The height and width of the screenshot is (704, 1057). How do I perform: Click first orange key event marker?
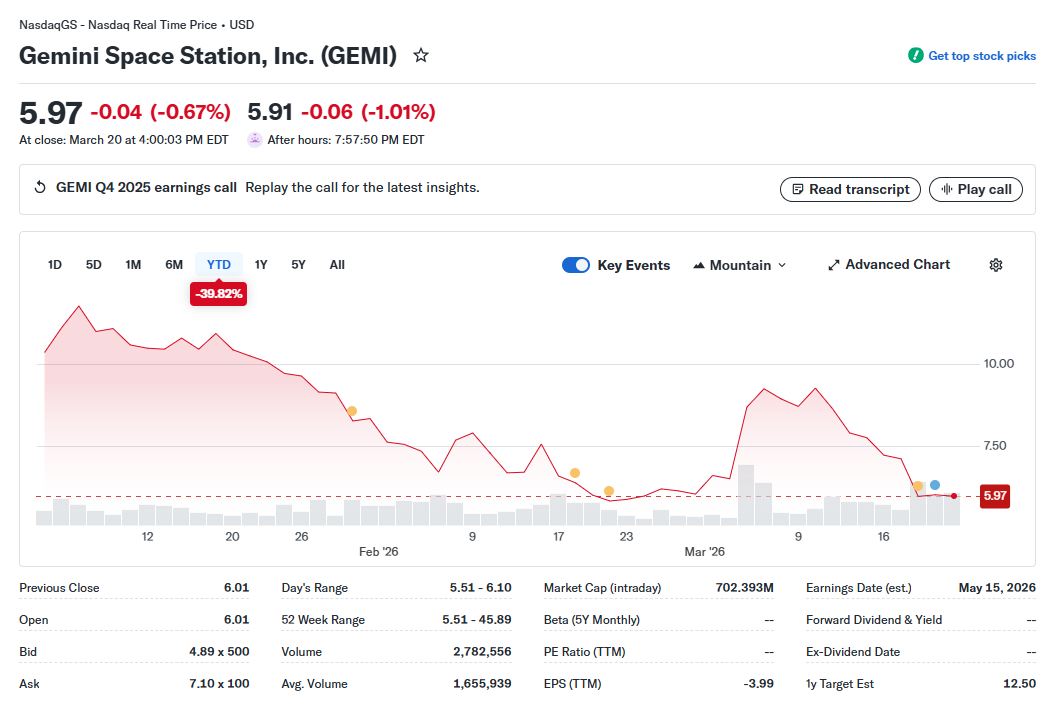352,411
